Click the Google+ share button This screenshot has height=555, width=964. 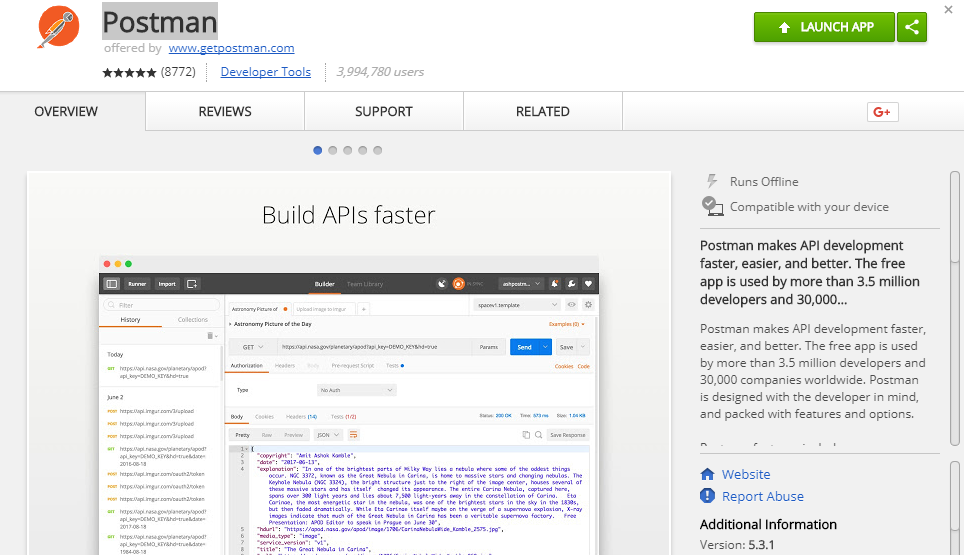click(x=882, y=112)
